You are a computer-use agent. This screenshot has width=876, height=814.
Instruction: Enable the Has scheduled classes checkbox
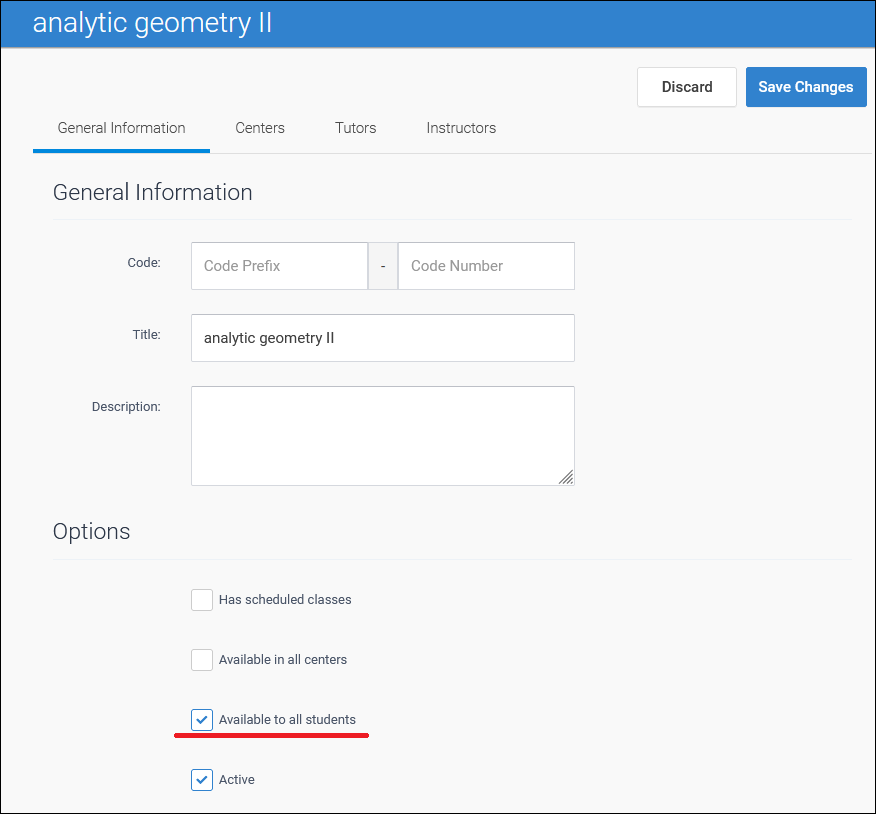click(202, 600)
